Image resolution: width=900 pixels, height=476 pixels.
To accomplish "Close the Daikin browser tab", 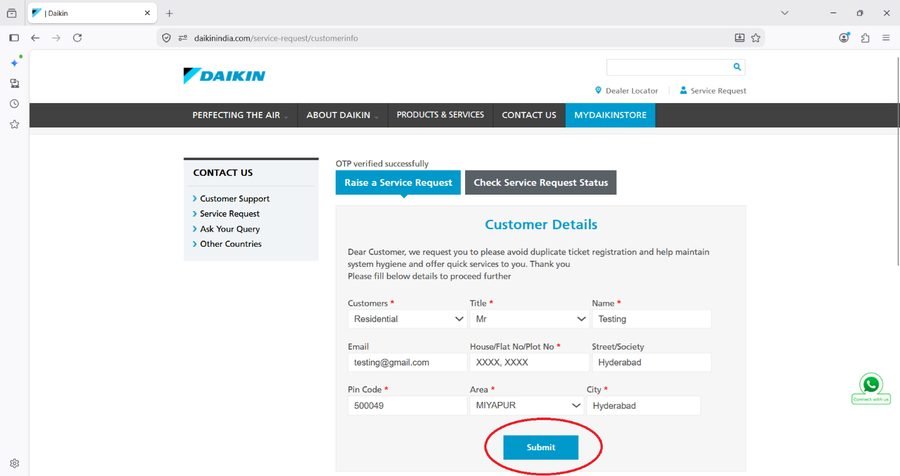I will click(x=148, y=13).
